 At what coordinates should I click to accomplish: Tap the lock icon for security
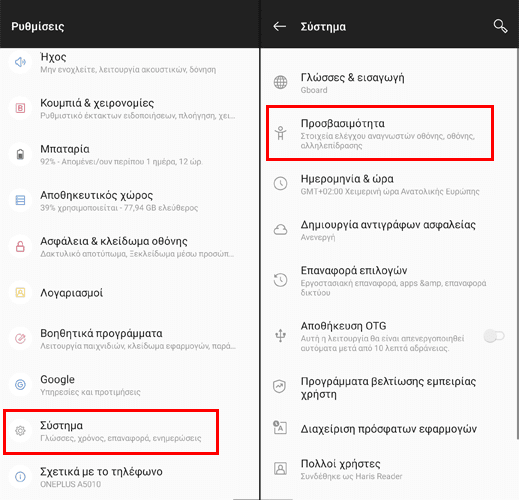tap(20, 247)
